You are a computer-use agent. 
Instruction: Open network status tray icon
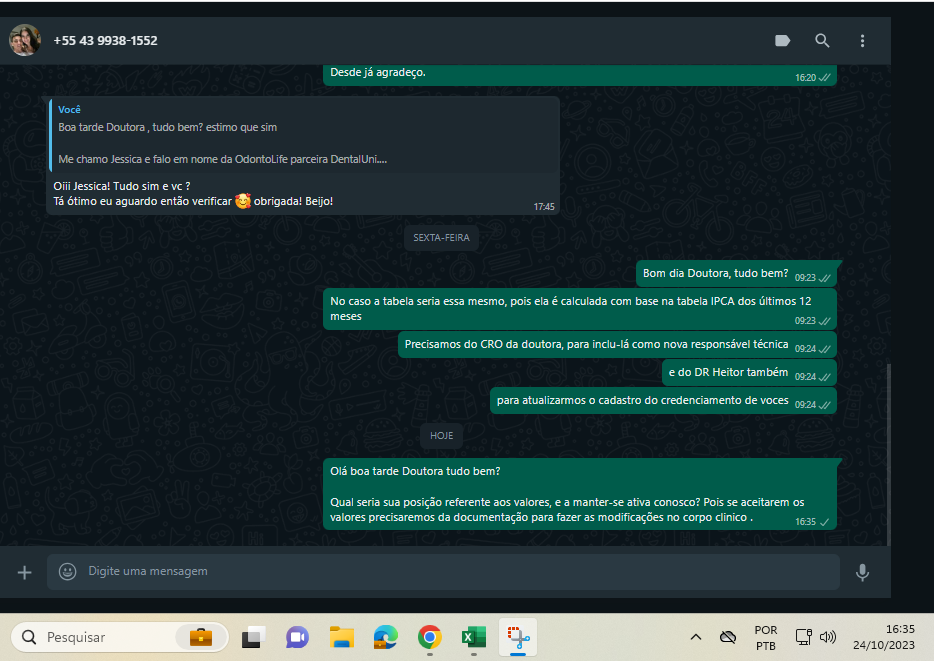pyautogui.click(x=804, y=637)
